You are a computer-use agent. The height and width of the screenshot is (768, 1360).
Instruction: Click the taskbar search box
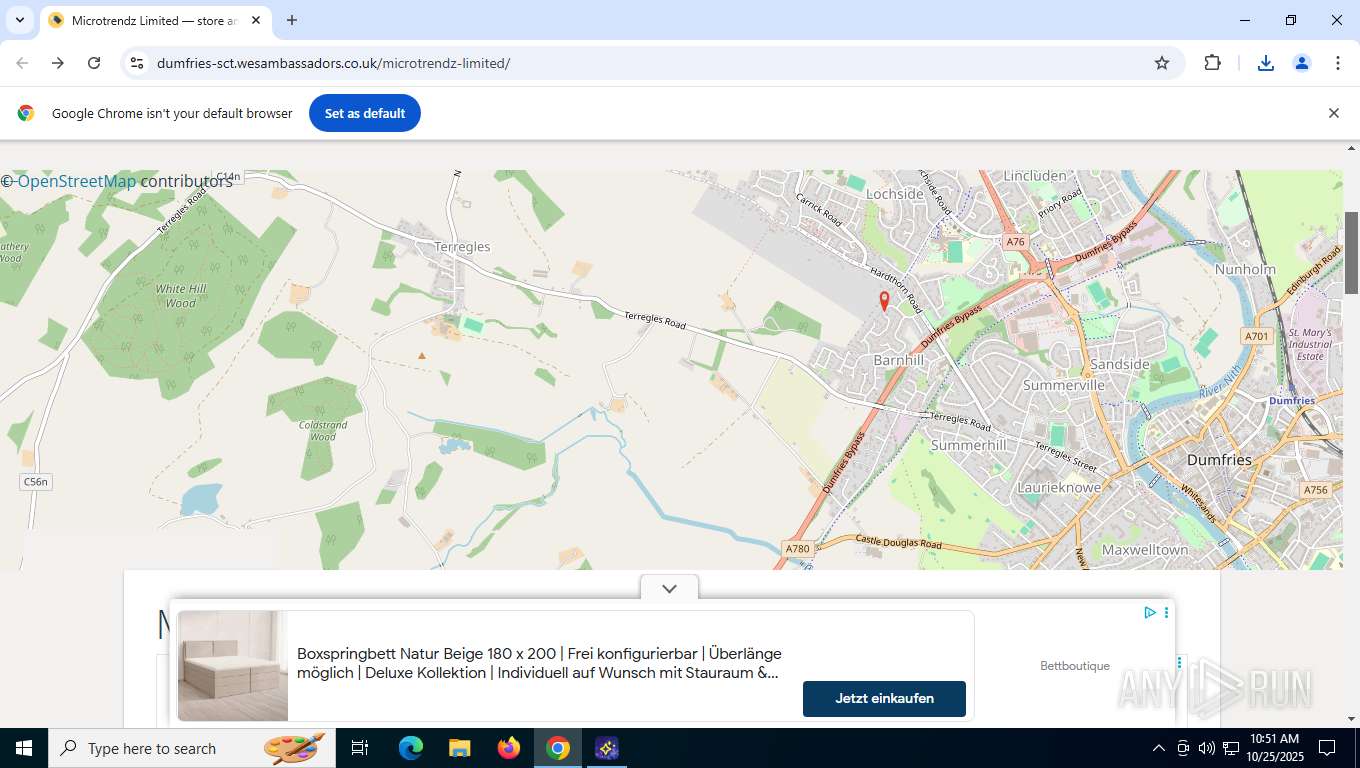(190, 748)
